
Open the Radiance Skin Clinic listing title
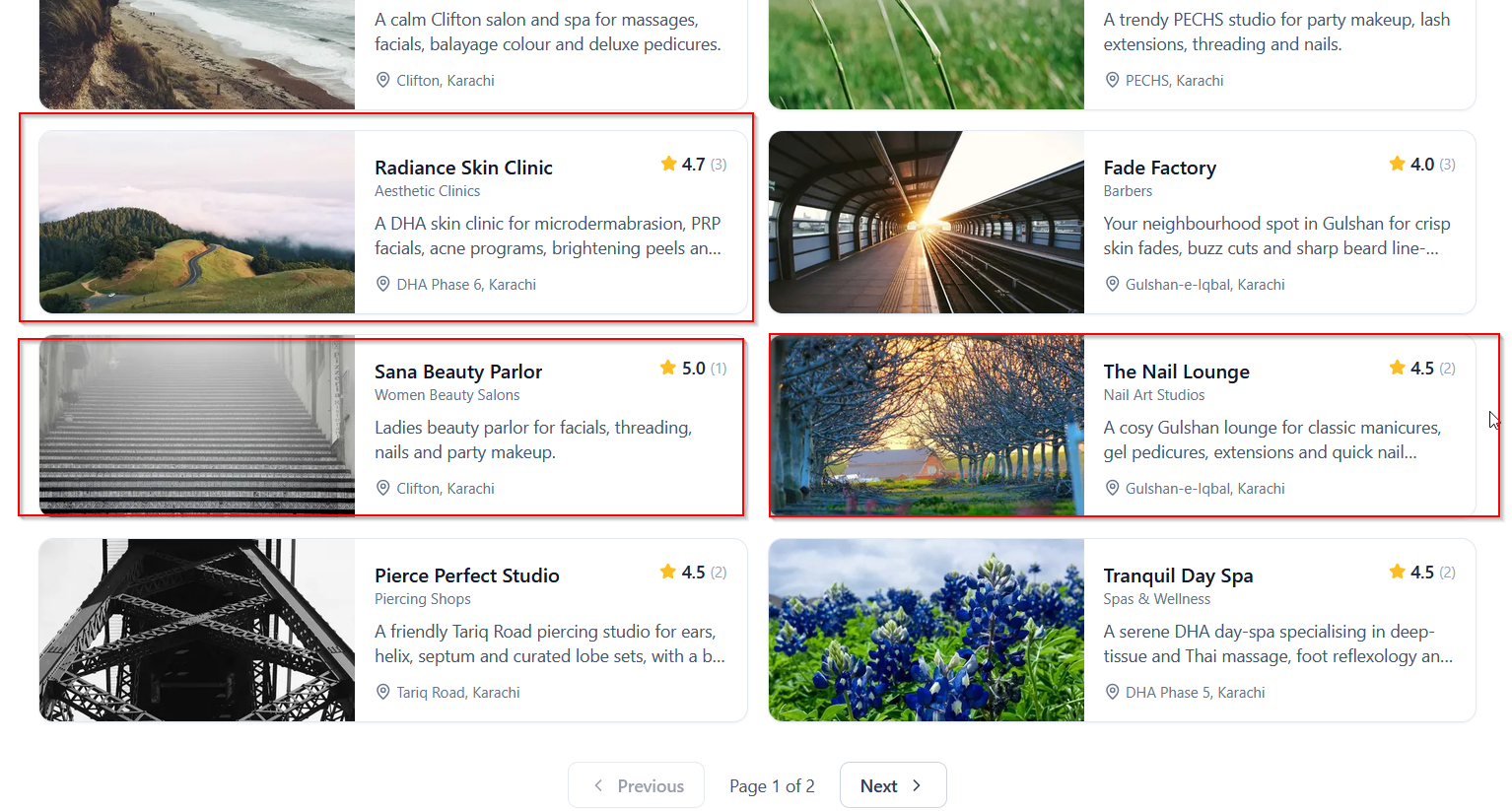(x=463, y=168)
